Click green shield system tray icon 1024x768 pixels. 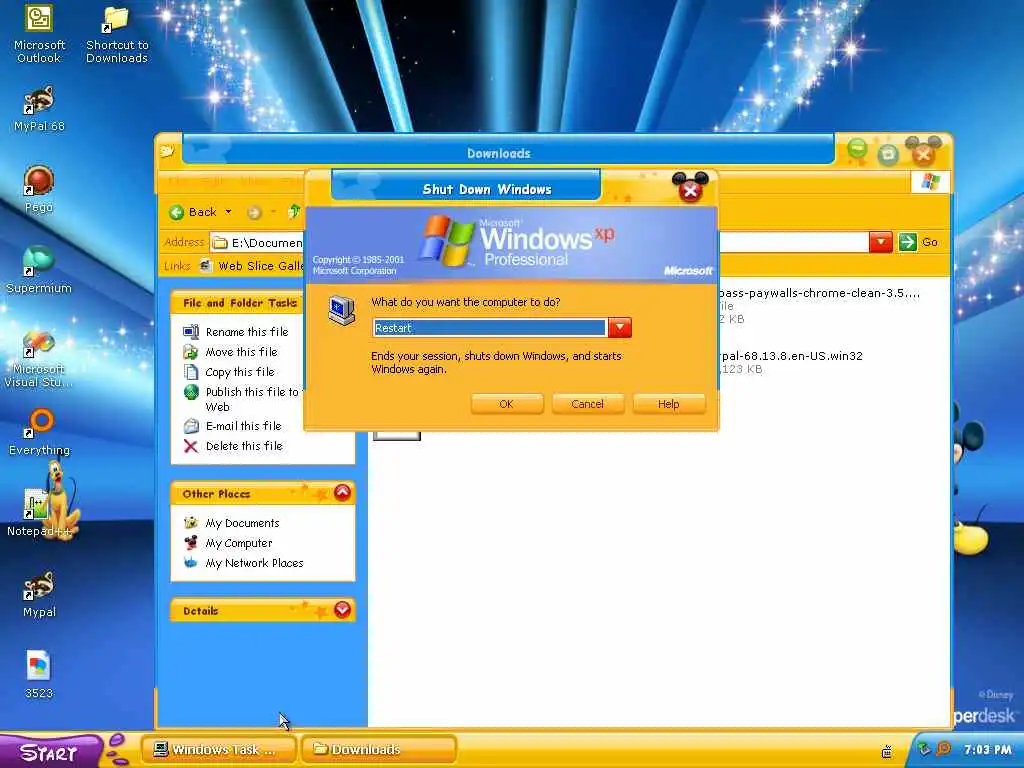click(924, 750)
